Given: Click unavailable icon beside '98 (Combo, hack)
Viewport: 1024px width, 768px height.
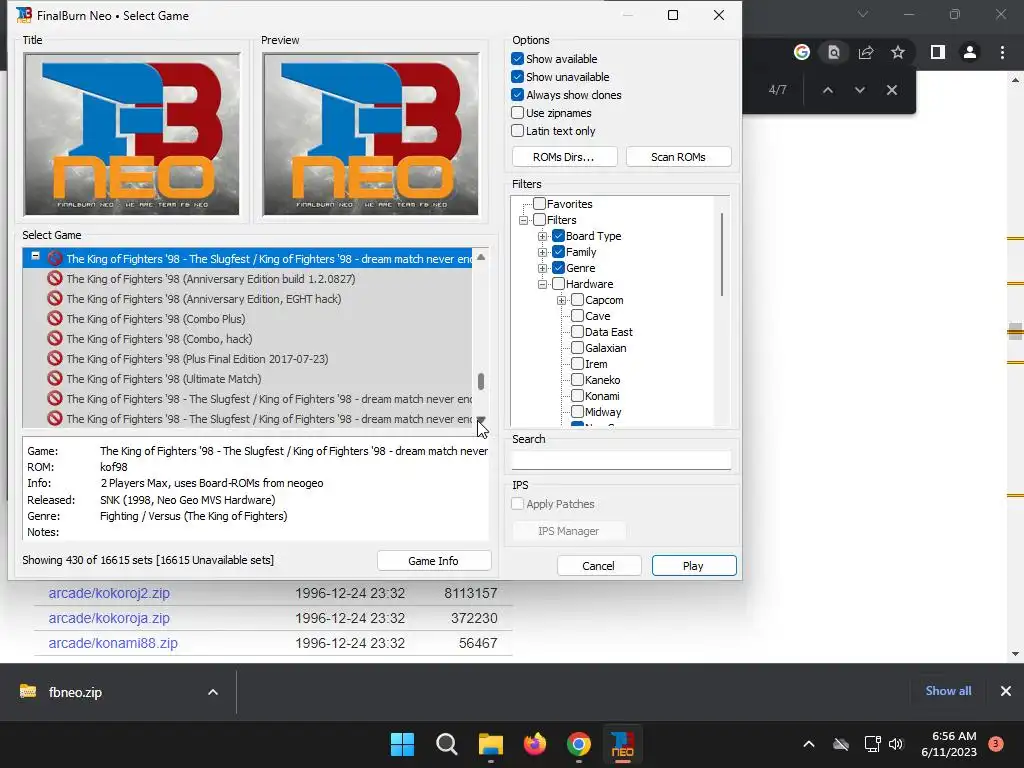Looking at the screenshot, I should tap(55, 338).
